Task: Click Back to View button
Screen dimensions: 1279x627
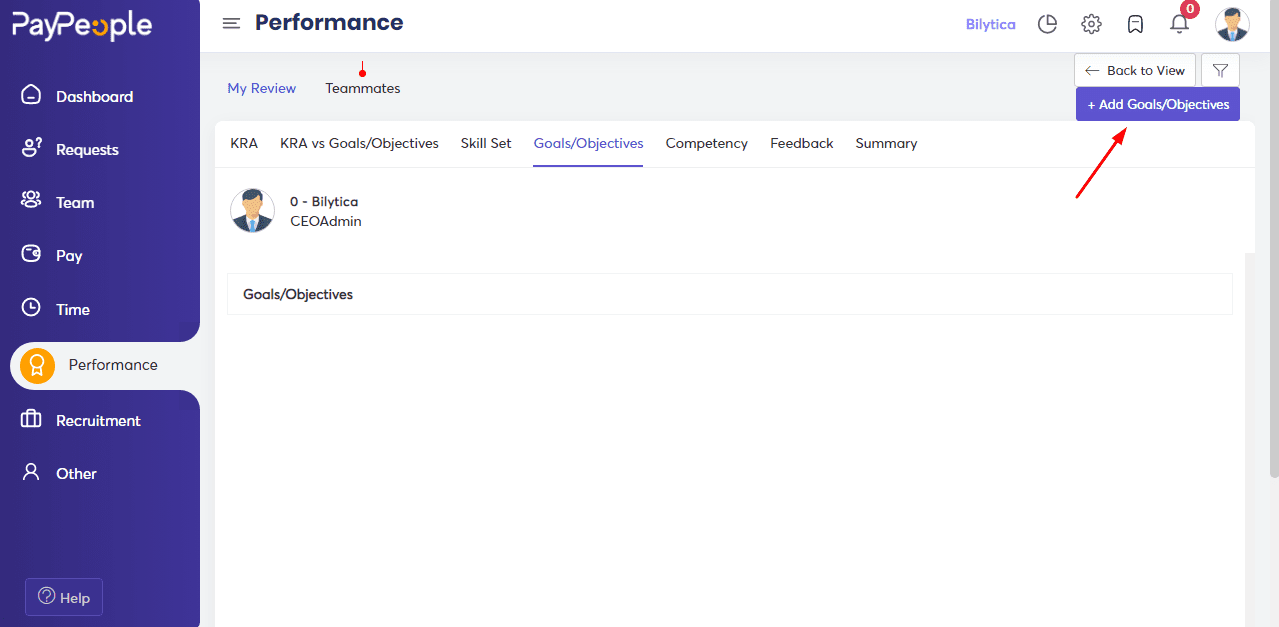Action: 1135,70
